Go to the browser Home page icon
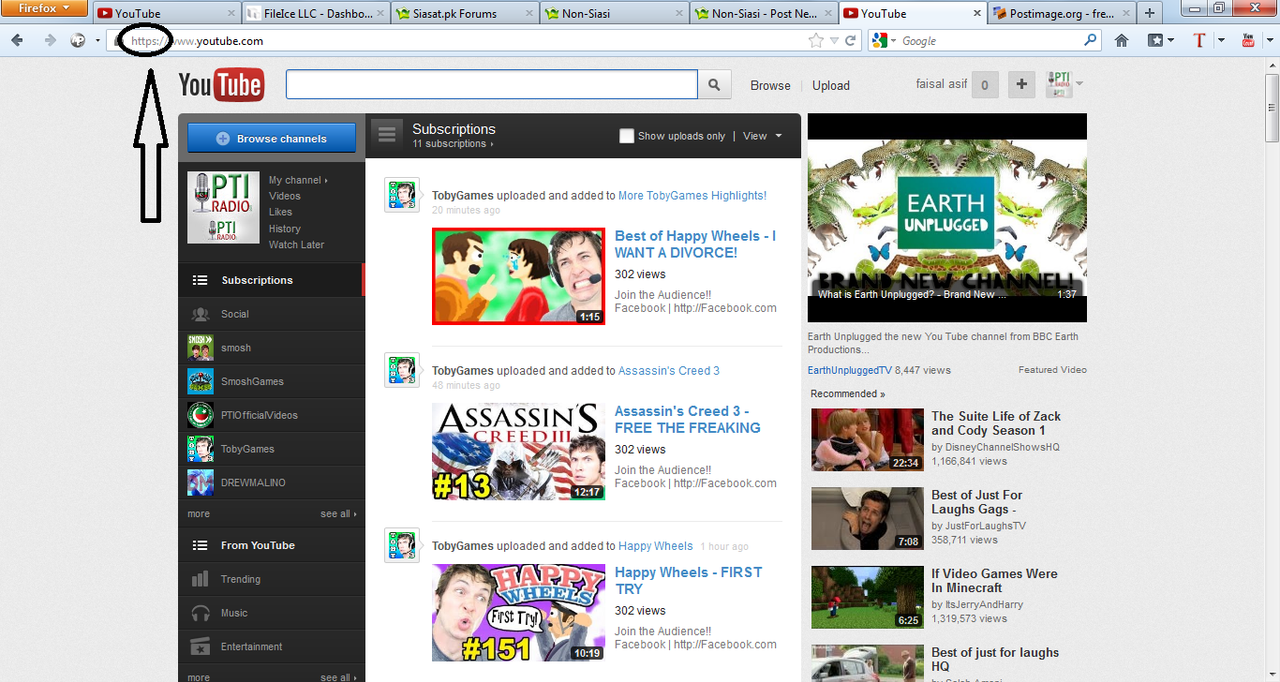Image resolution: width=1280 pixels, height=682 pixels. pyautogui.click(x=1122, y=41)
